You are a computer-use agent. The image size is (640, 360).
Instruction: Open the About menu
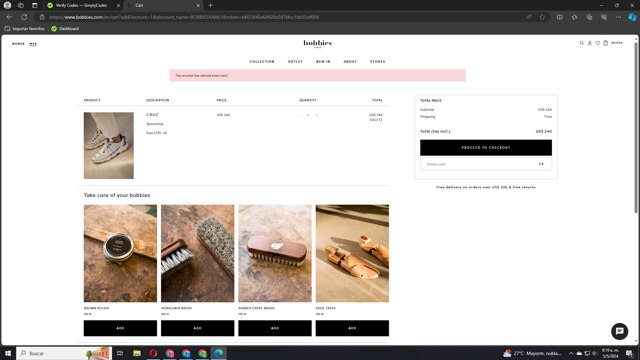click(350, 62)
